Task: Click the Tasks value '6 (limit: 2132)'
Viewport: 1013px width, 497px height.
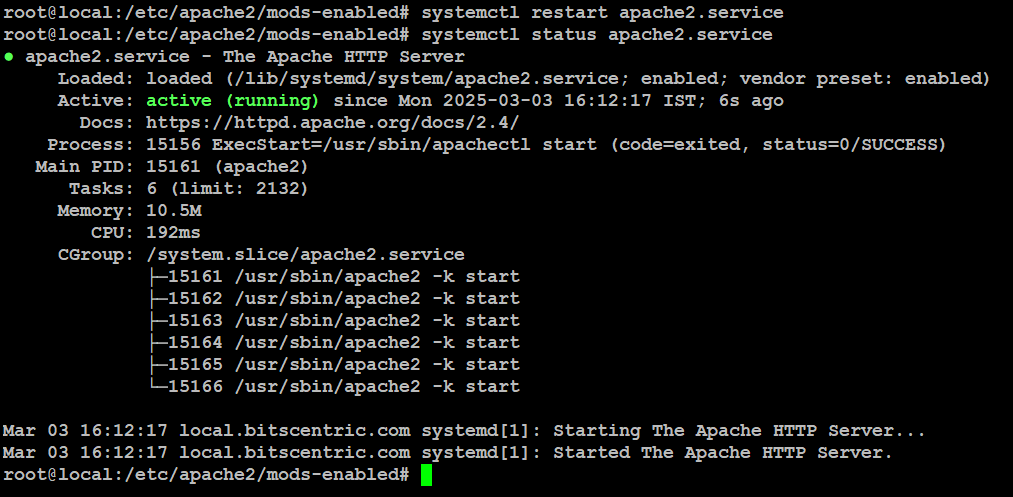Action: [227, 189]
